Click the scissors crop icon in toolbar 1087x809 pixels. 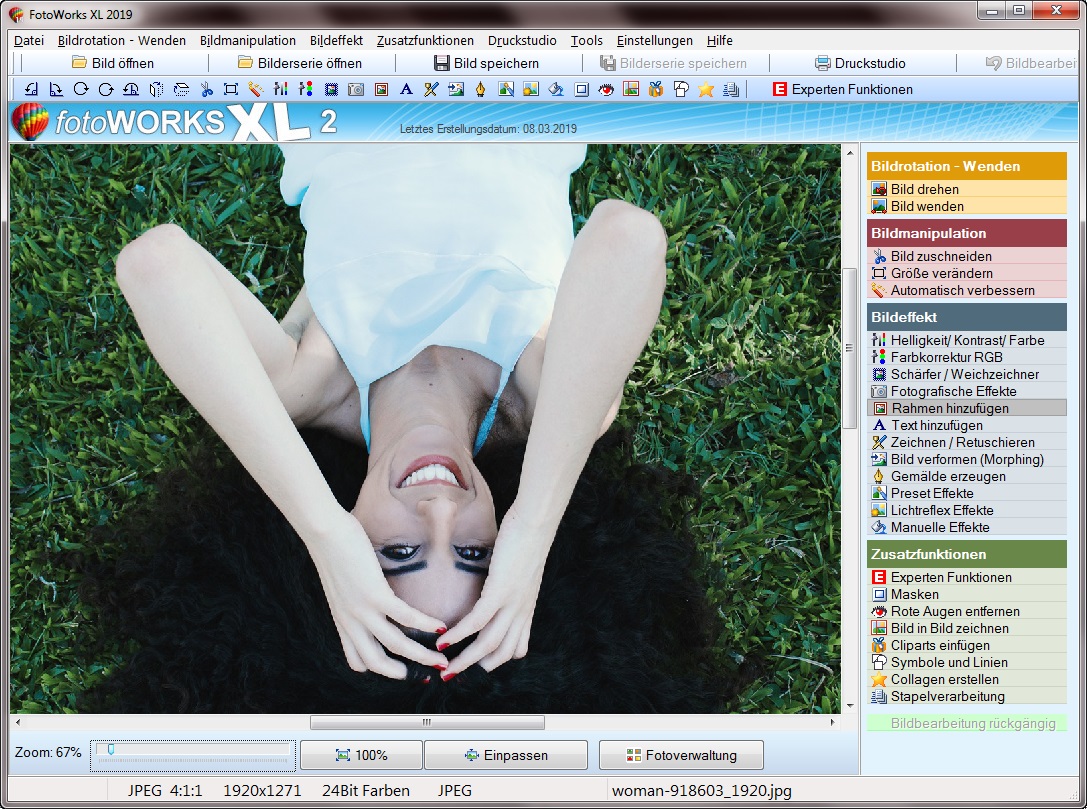[x=207, y=89]
